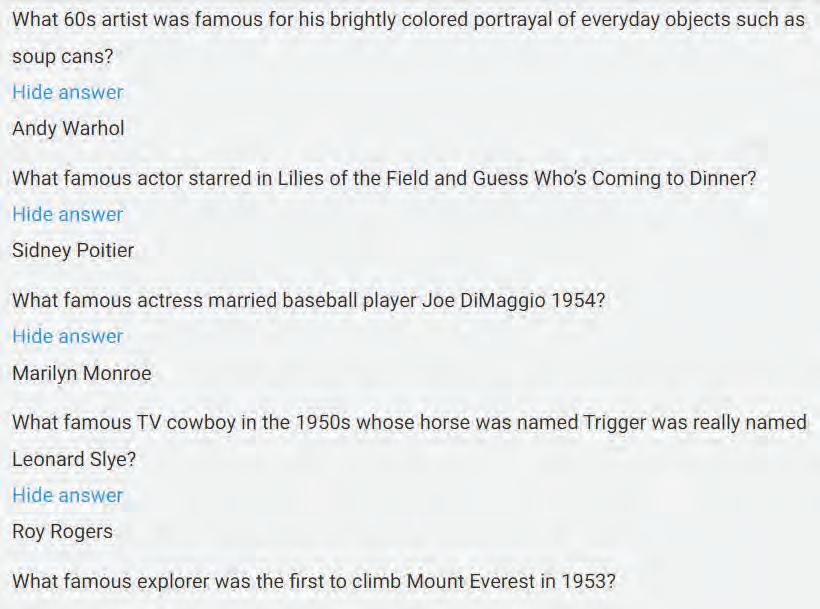This screenshot has width=820, height=609.
Task: Hide answer for the Joe DiMaggio question
Action: coord(68,336)
